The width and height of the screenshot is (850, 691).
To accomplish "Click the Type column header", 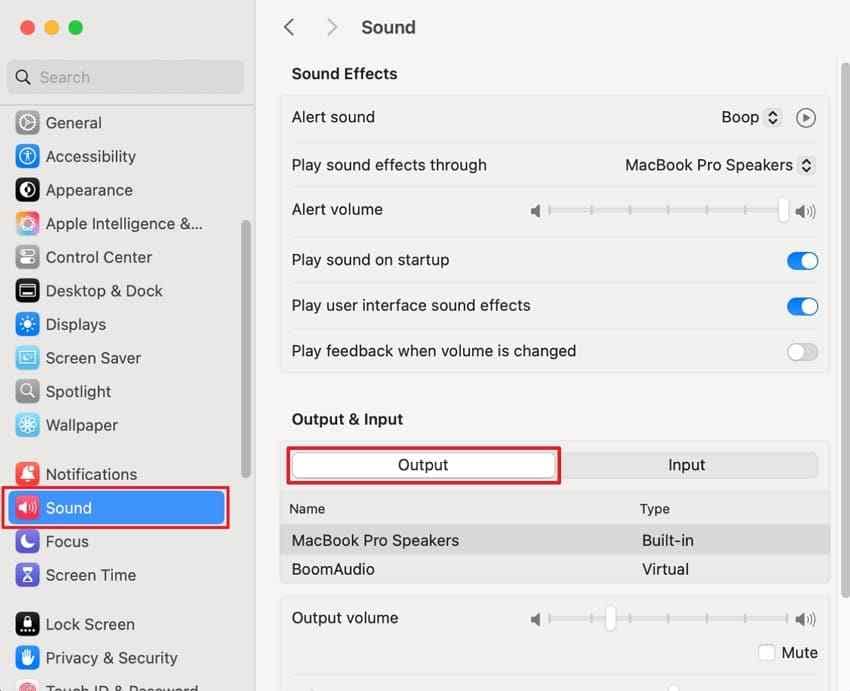I will [x=654, y=509].
